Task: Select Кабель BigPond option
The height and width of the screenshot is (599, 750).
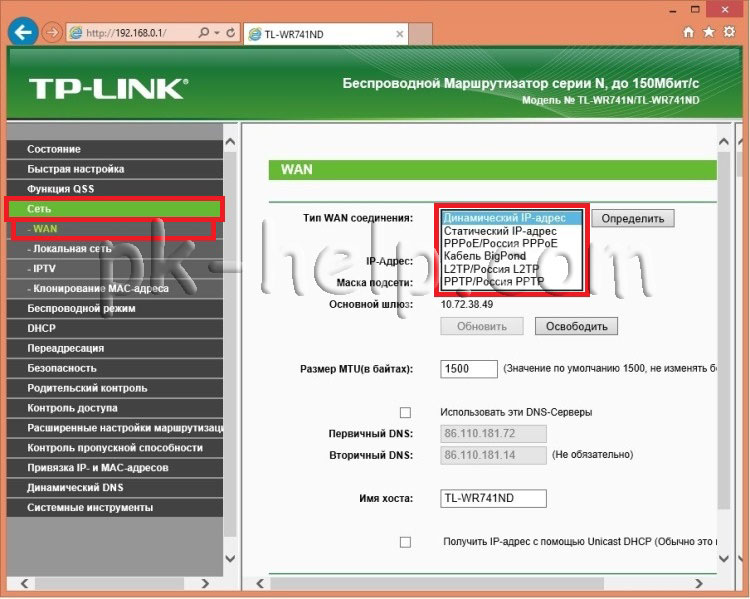Action: [x=511, y=256]
